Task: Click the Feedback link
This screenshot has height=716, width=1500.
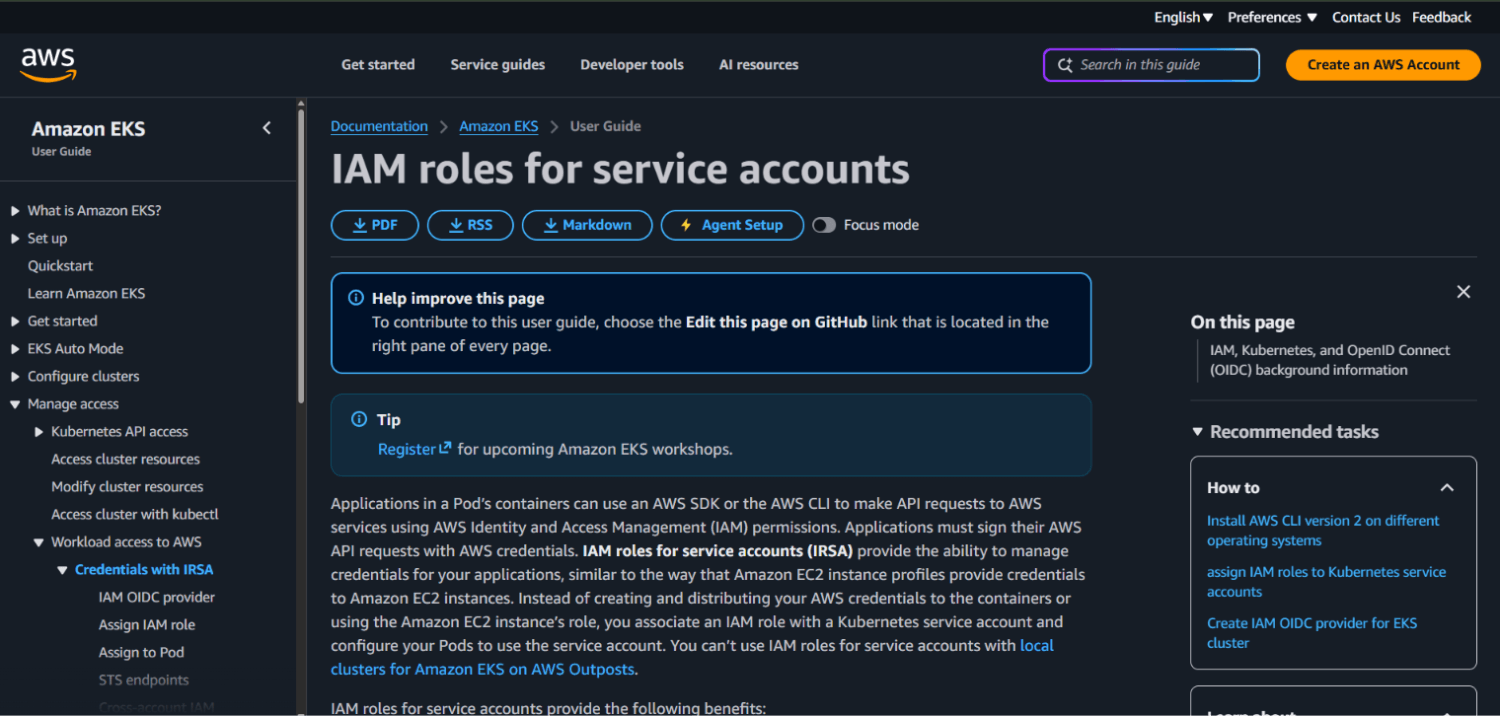Action: [1441, 17]
